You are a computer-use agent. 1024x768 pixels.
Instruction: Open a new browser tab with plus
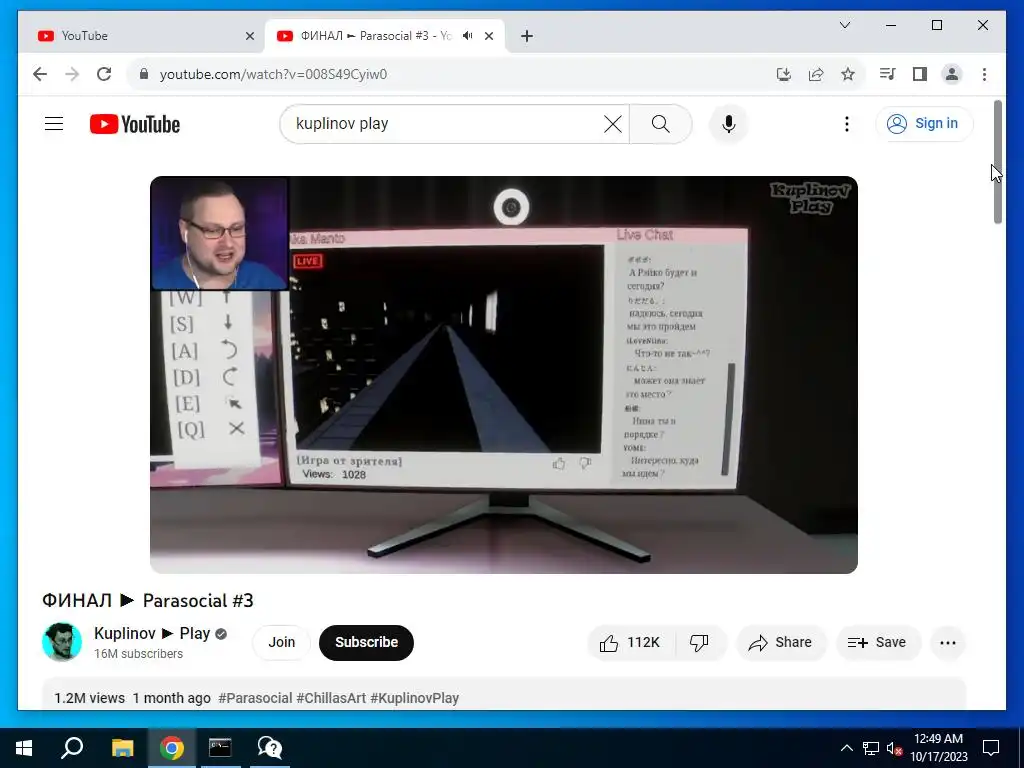point(527,36)
